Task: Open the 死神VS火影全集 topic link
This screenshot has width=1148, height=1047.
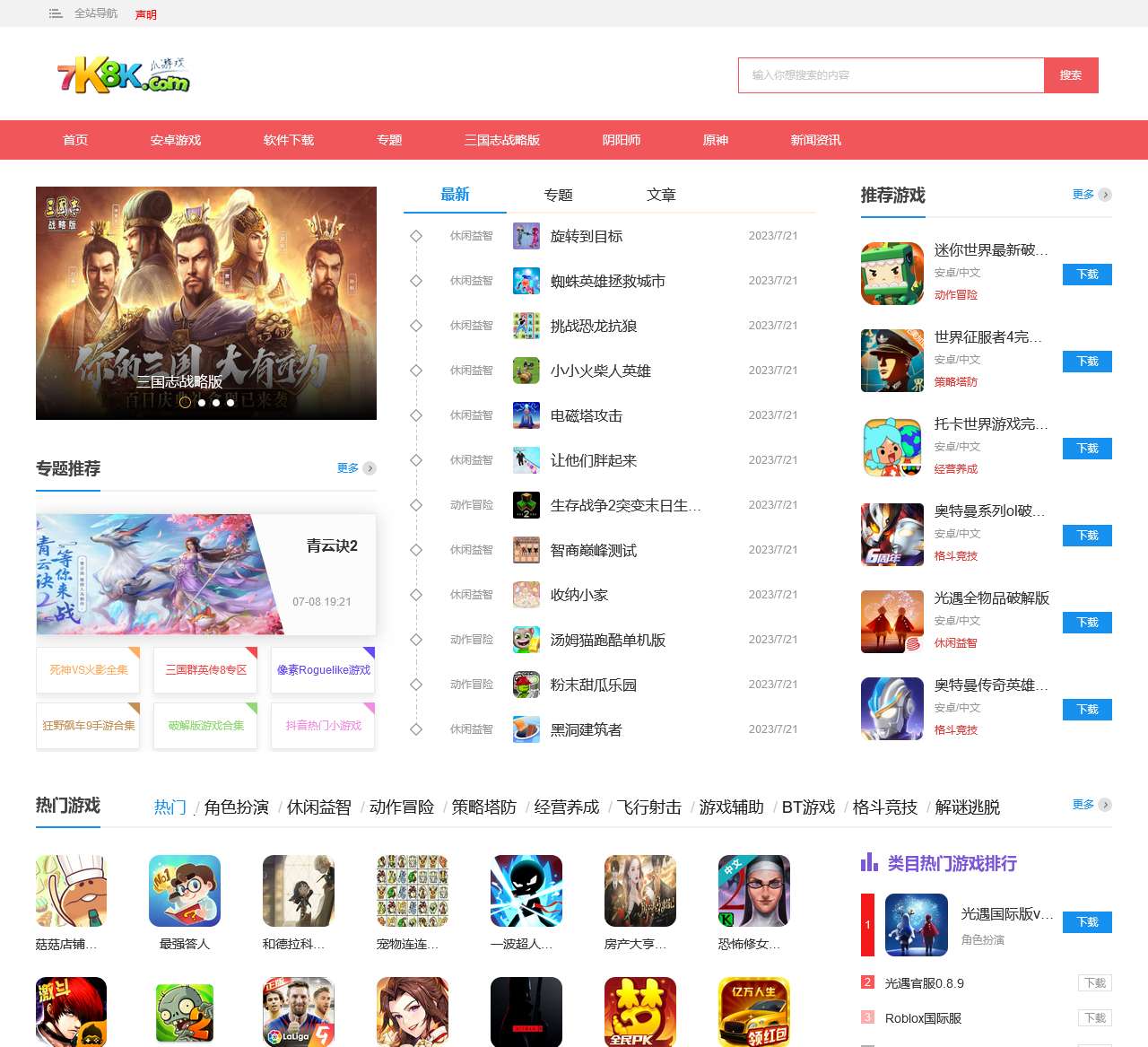Action: [89, 670]
